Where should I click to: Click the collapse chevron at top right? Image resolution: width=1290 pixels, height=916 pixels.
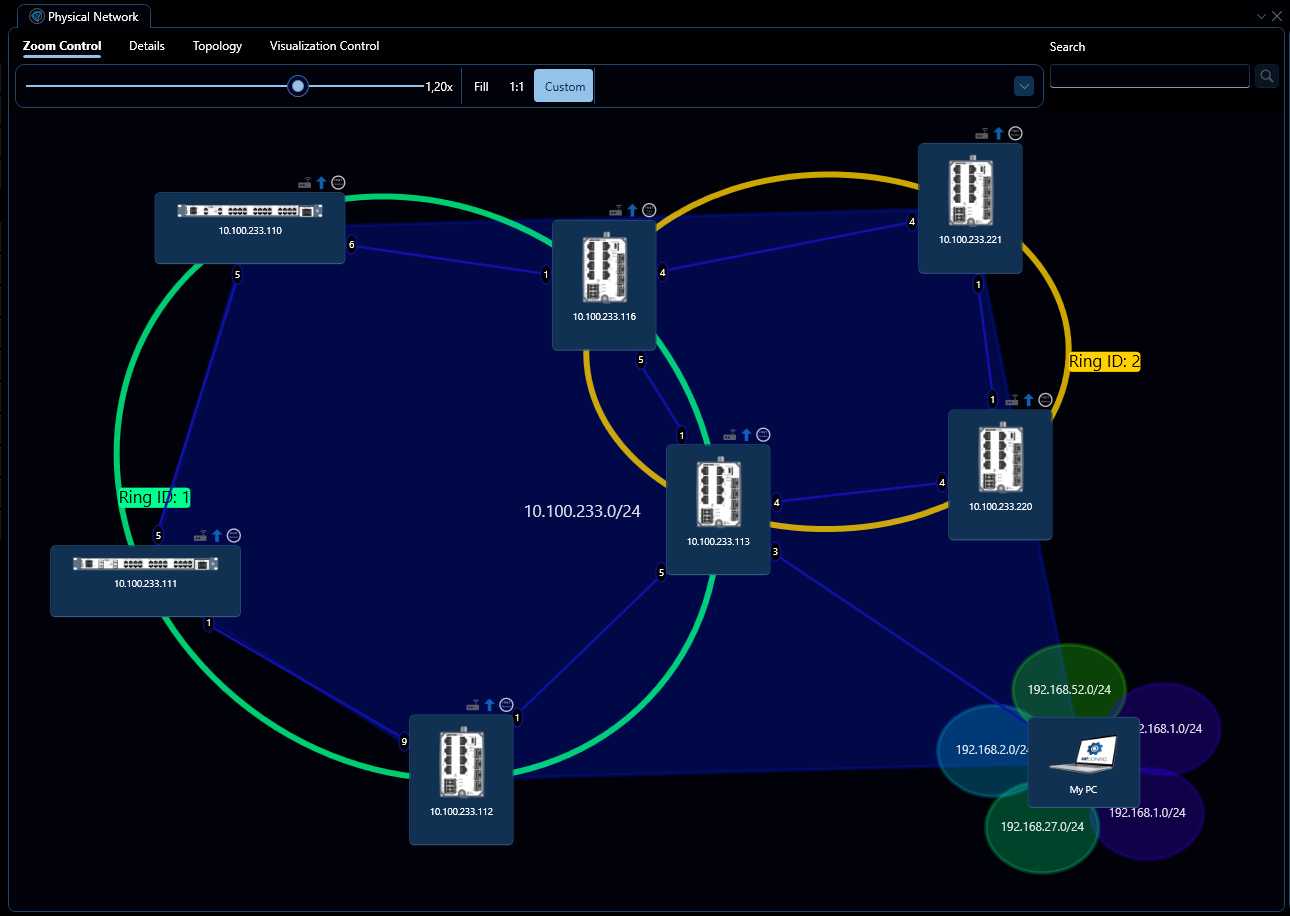(x=1261, y=16)
